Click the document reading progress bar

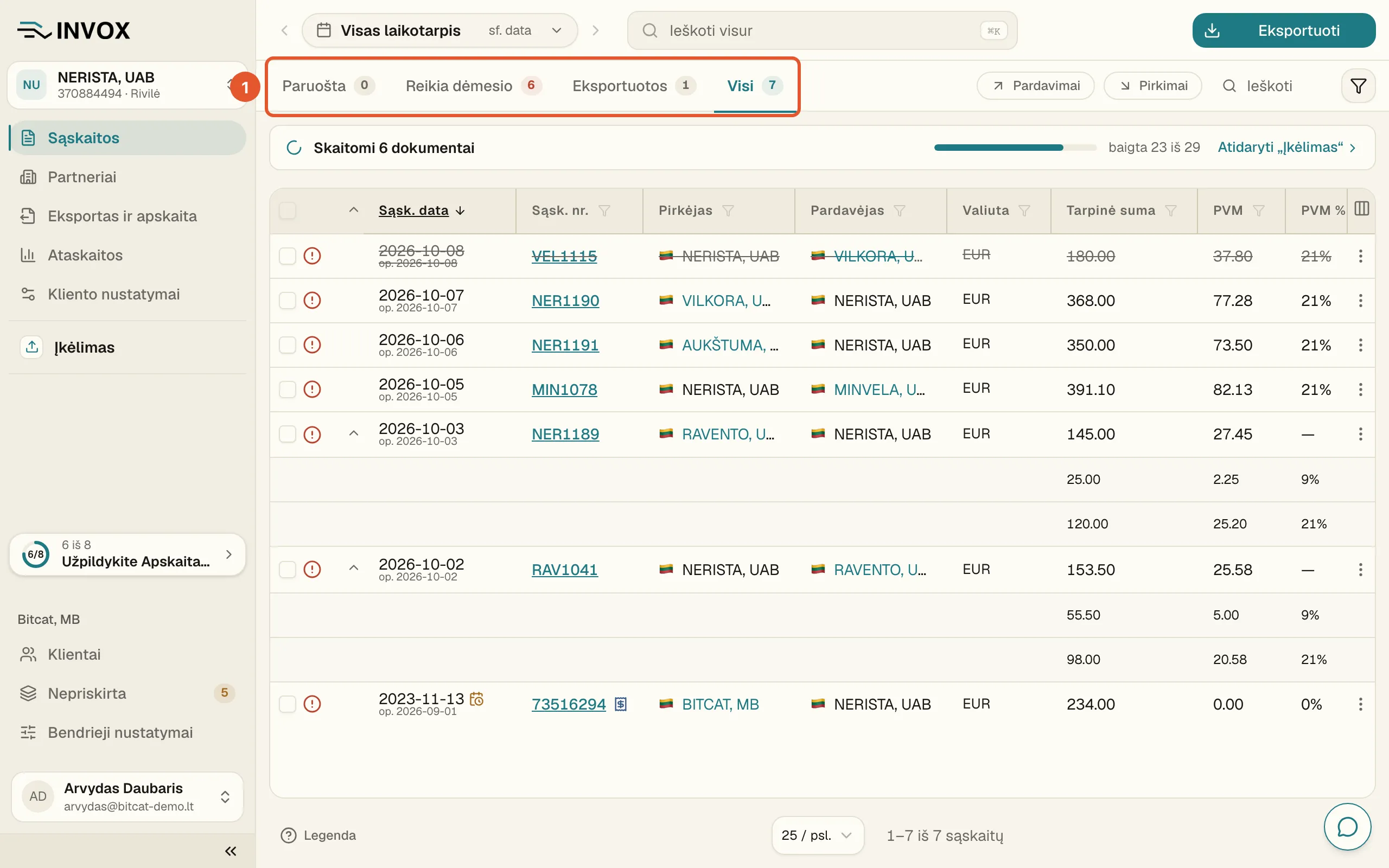1015,148
